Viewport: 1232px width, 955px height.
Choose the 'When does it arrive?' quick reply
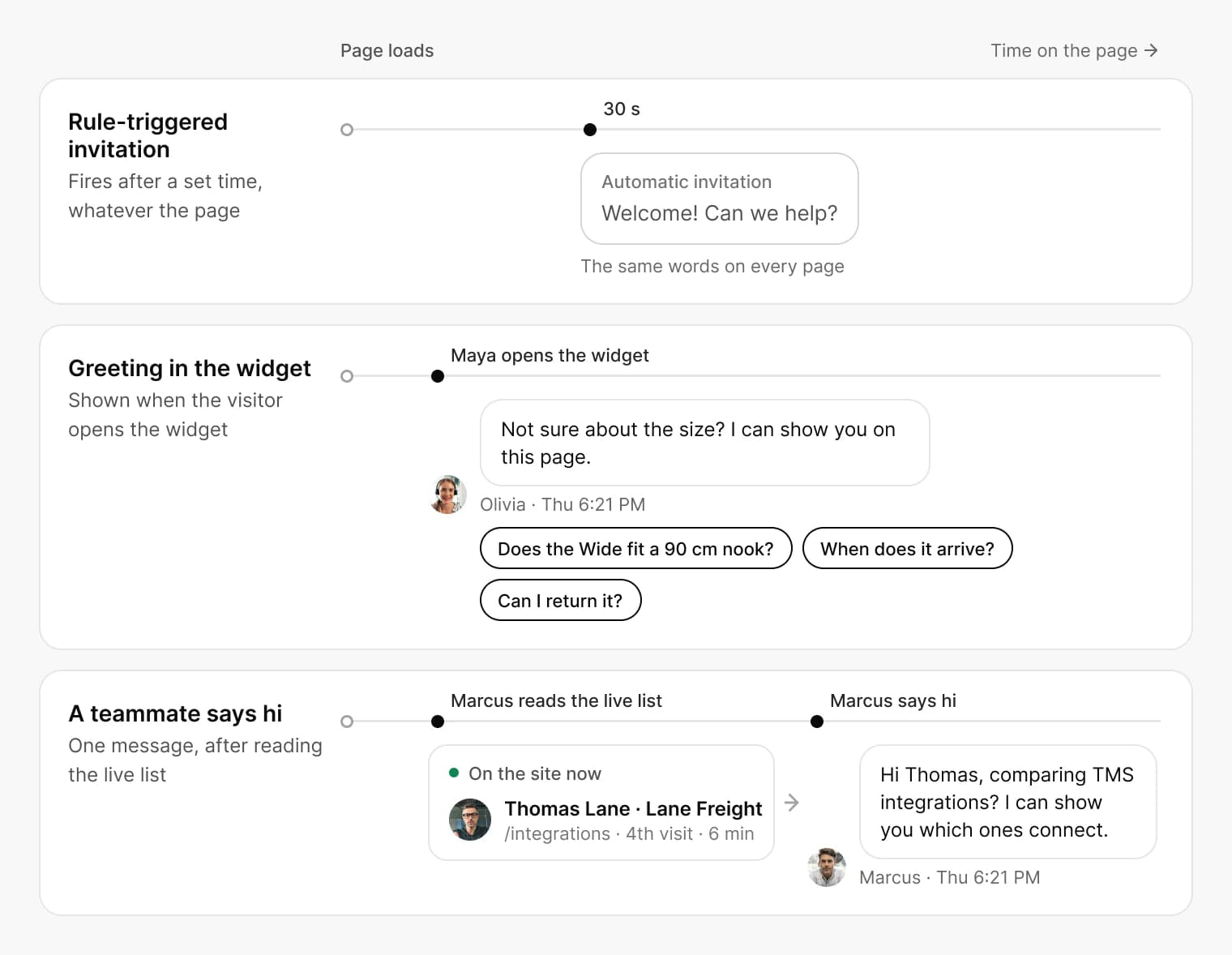[x=907, y=548]
